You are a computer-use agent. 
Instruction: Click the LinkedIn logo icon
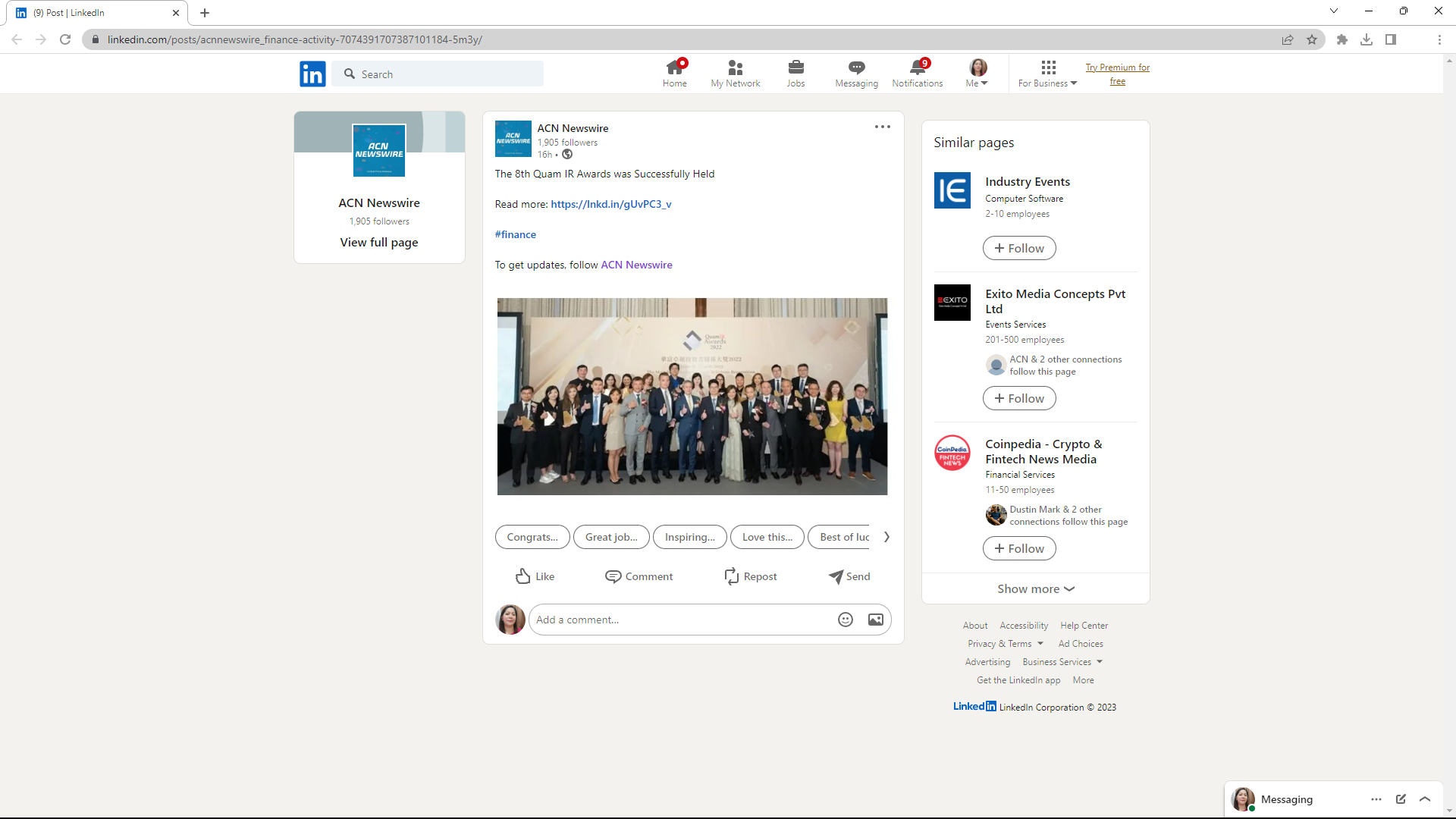point(312,74)
